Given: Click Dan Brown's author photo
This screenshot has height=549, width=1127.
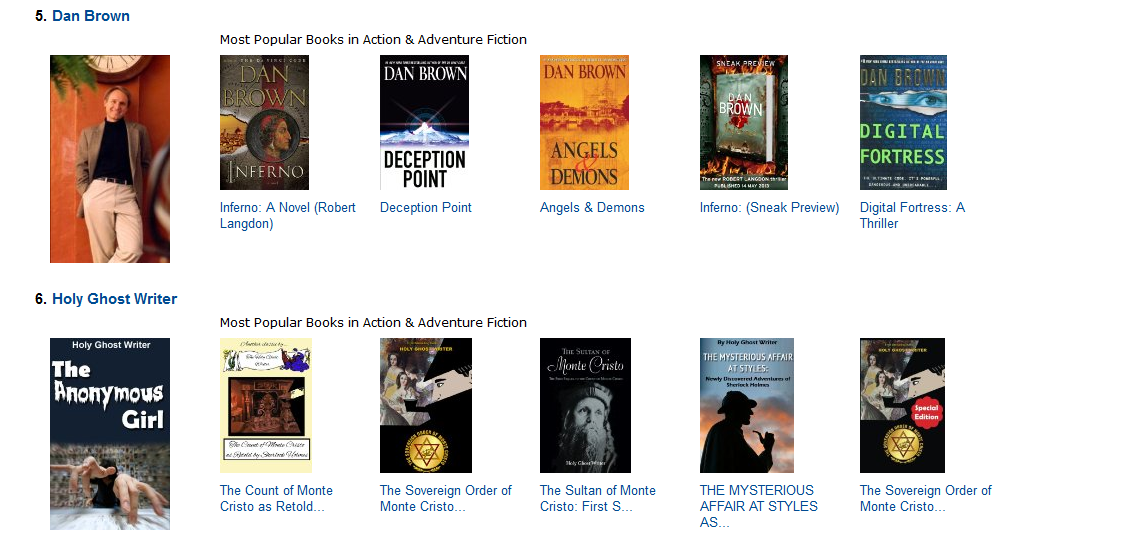Looking at the screenshot, I should click(110, 159).
